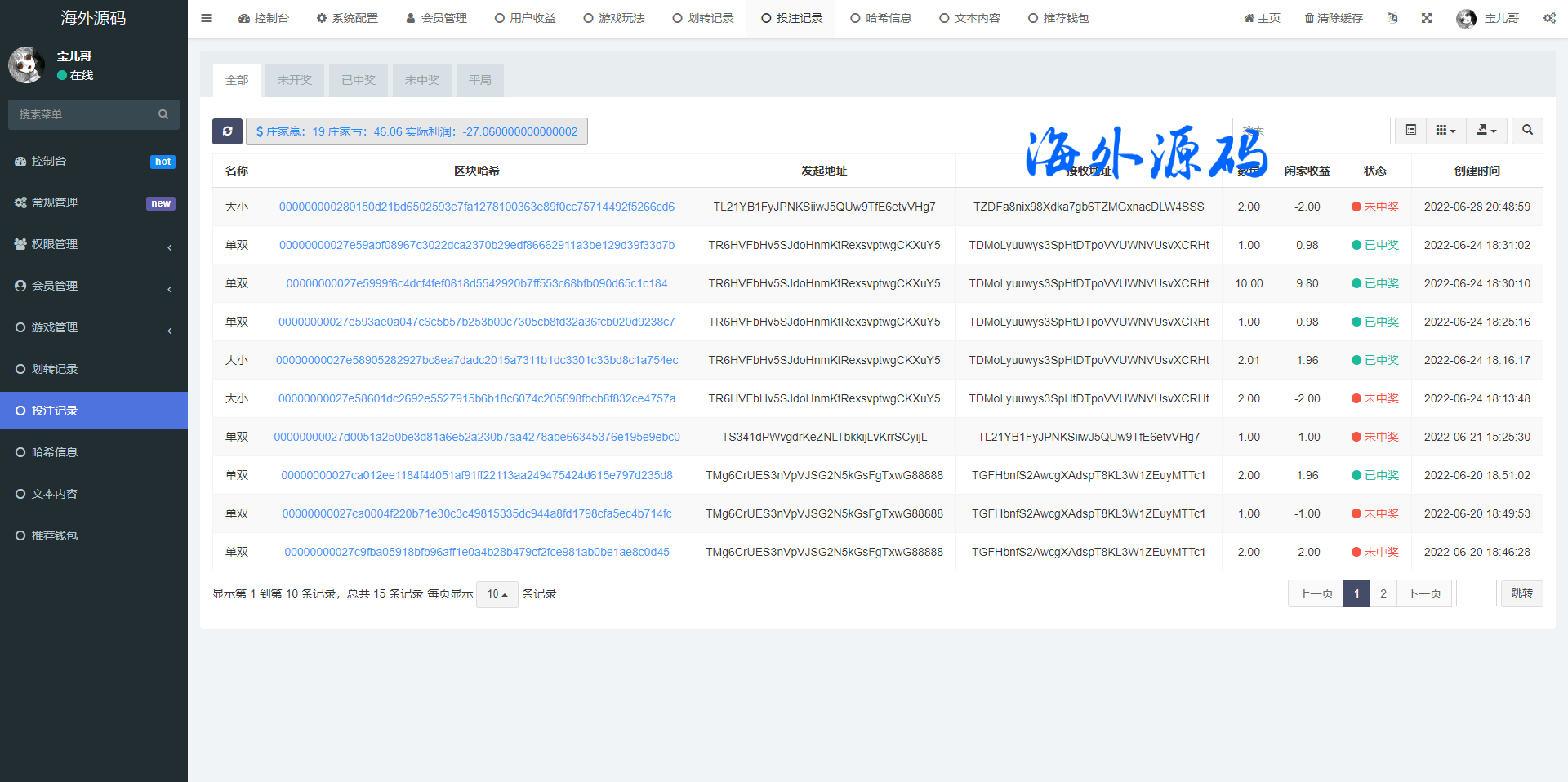Click the fullscreen expand icon
Screen dimensions: 1568x782
(1427, 18)
